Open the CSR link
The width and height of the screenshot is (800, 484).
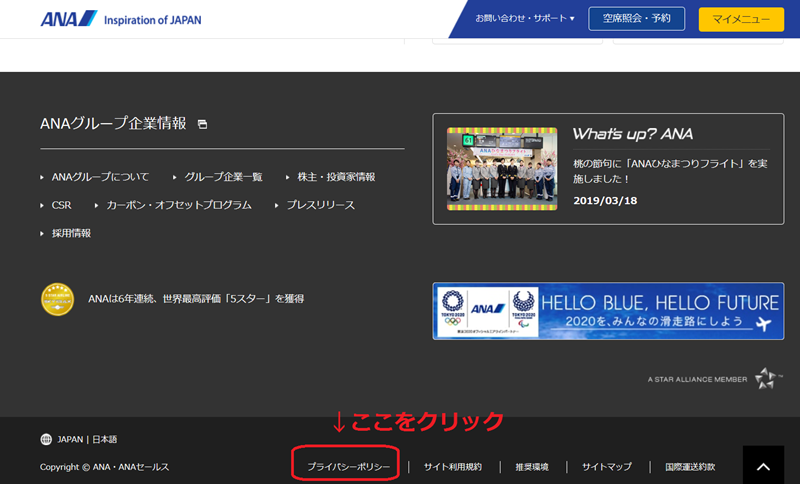coord(61,205)
